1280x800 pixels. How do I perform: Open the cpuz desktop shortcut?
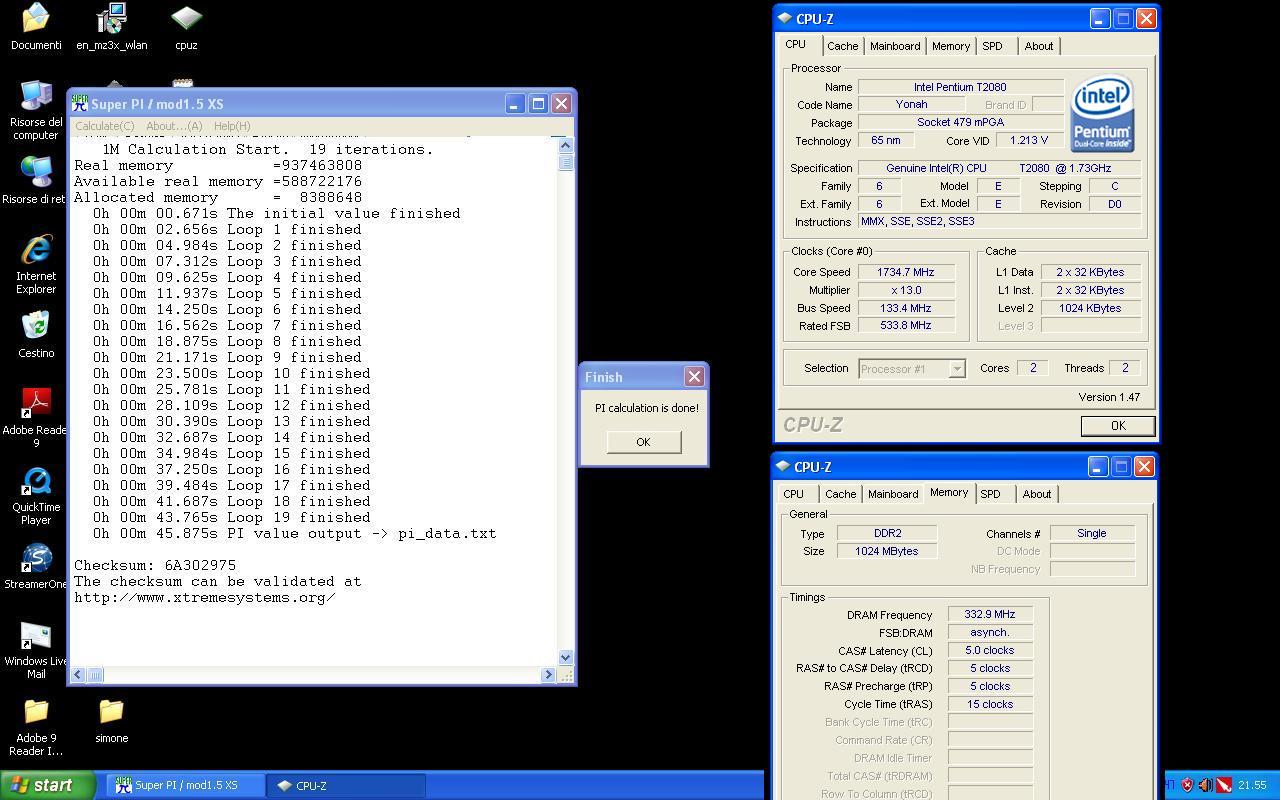pos(186,27)
